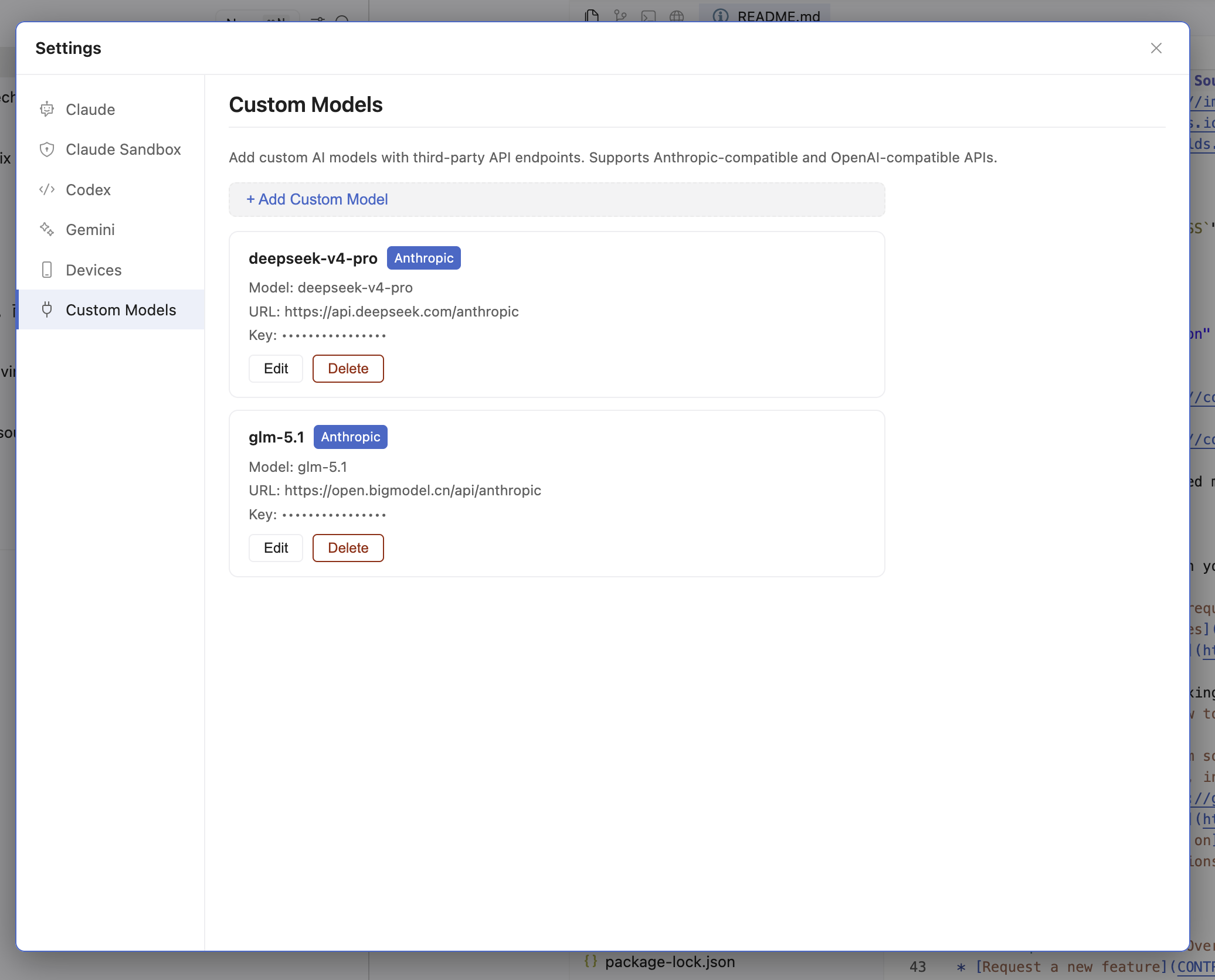Open the Codex settings section
This screenshot has height=980, width=1215.
110,190
